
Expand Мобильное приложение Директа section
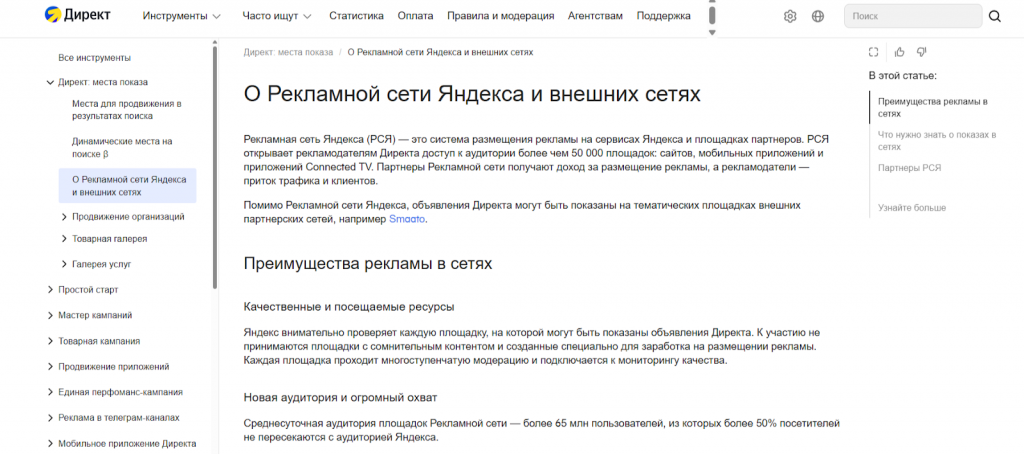coord(50,444)
